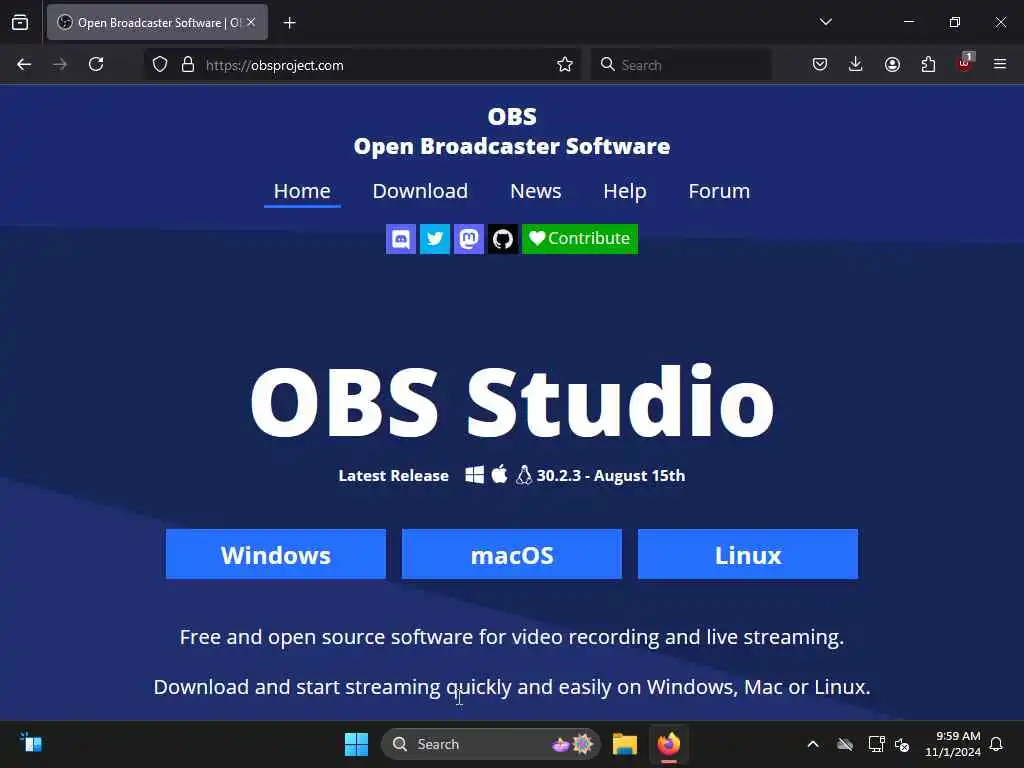Click the browser forward arrow
This screenshot has width=1024, height=768.
point(60,65)
